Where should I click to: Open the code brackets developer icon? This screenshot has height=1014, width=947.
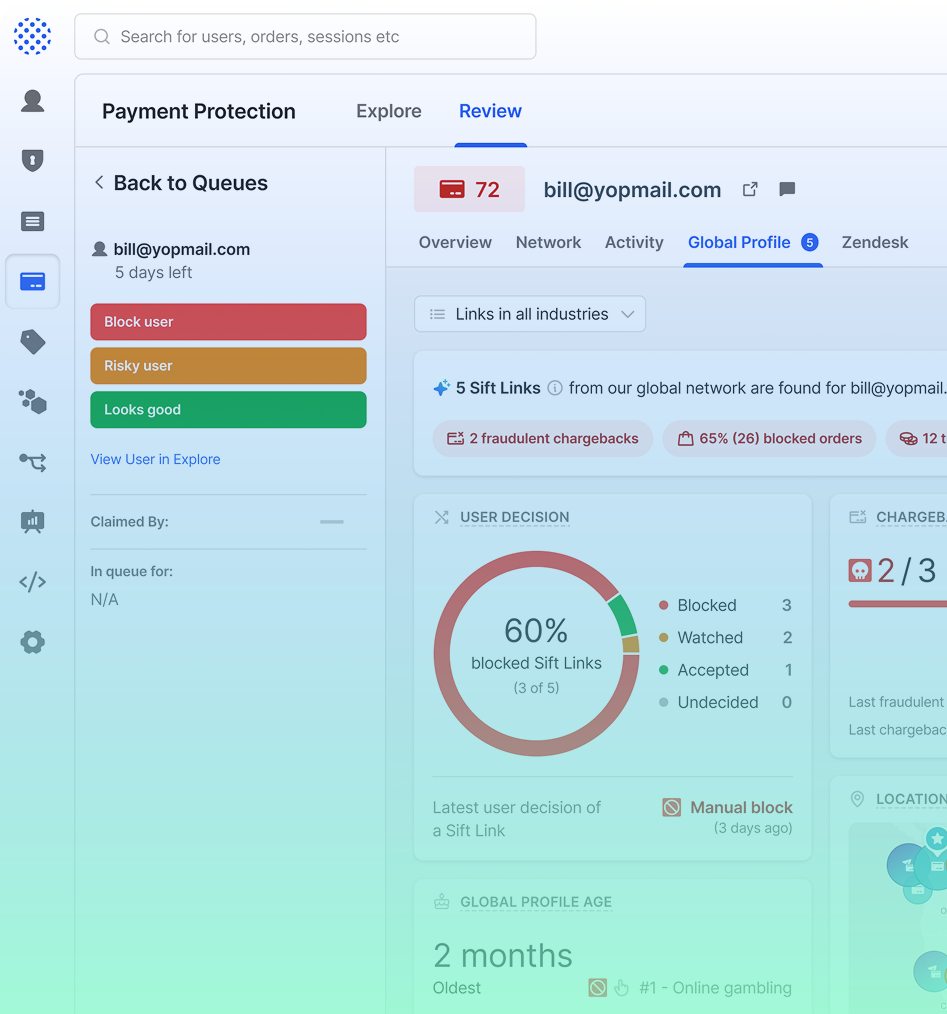(x=32, y=581)
